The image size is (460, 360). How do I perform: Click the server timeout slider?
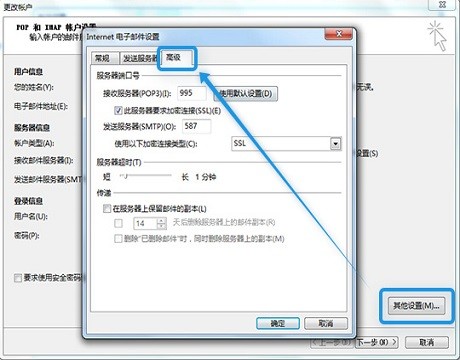click(146, 175)
